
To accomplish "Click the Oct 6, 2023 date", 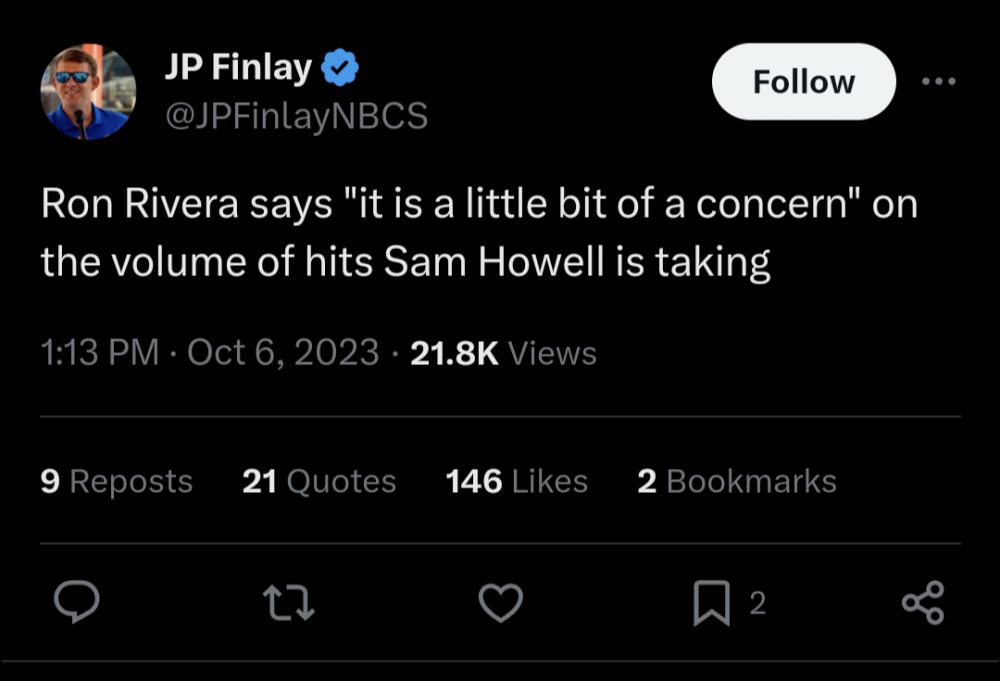I will 283,353.
